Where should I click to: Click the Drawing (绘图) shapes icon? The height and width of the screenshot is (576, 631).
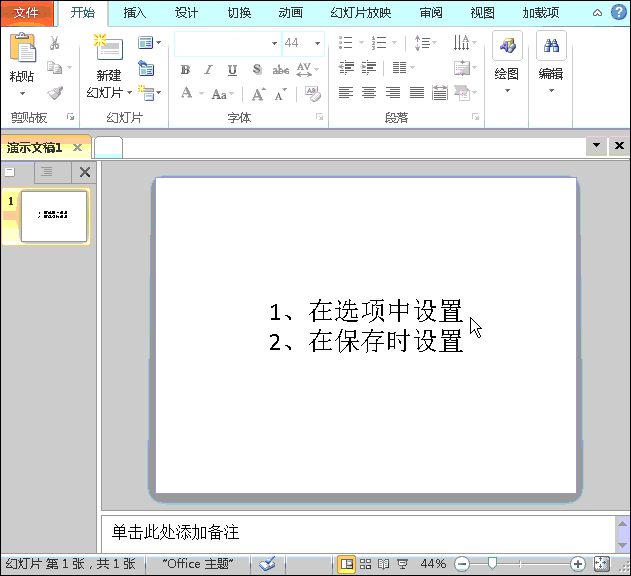click(507, 46)
